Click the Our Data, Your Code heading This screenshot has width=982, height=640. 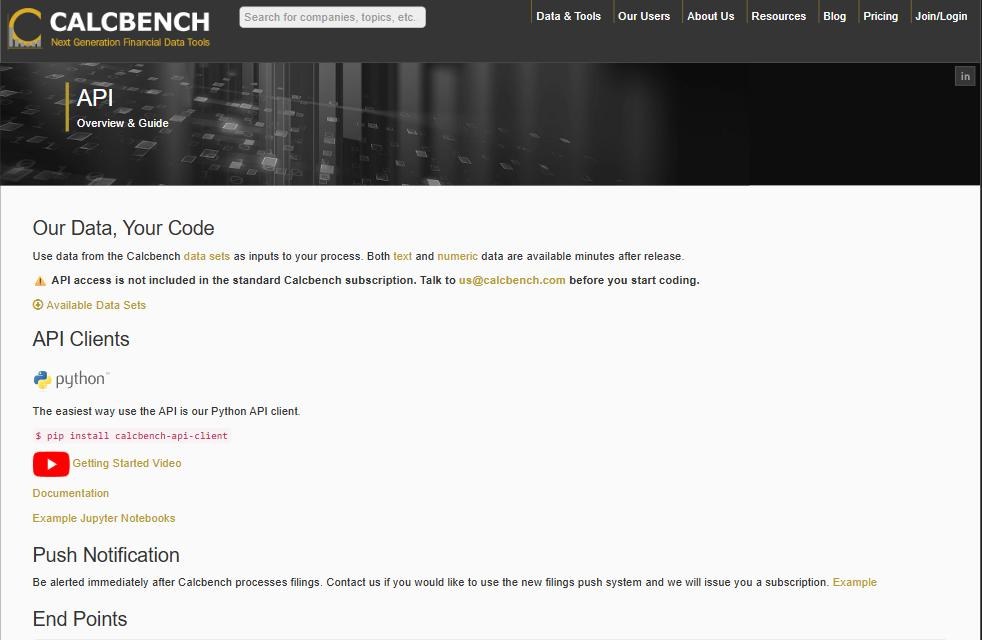coord(123,228)
